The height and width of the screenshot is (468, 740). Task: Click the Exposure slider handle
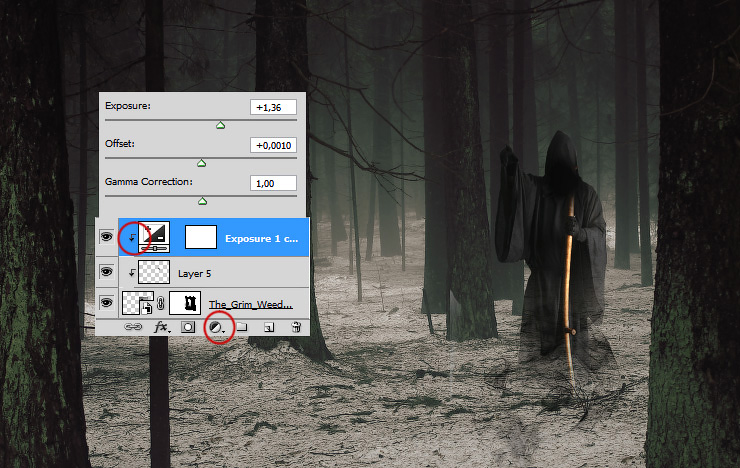[220, 125]
